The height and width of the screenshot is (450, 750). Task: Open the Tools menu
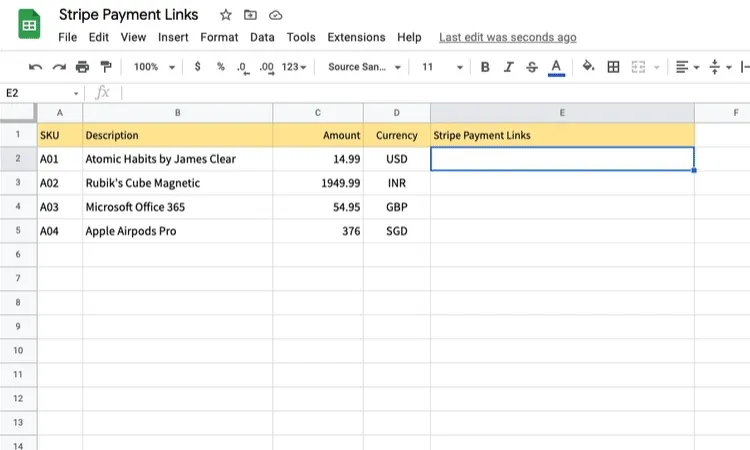pos(301,37)
